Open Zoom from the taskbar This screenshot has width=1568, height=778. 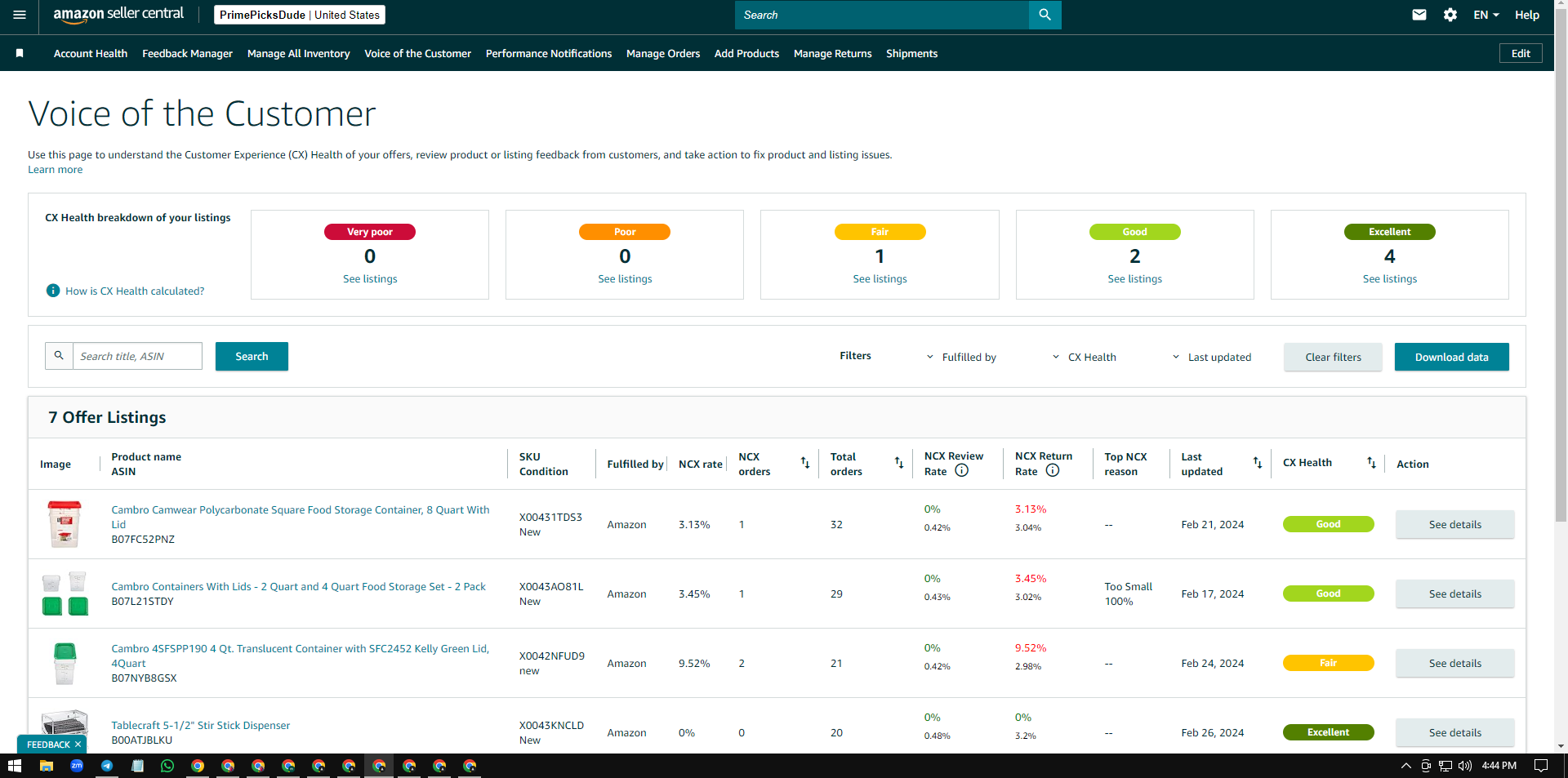pyautogui.click(x=77, y=766)
